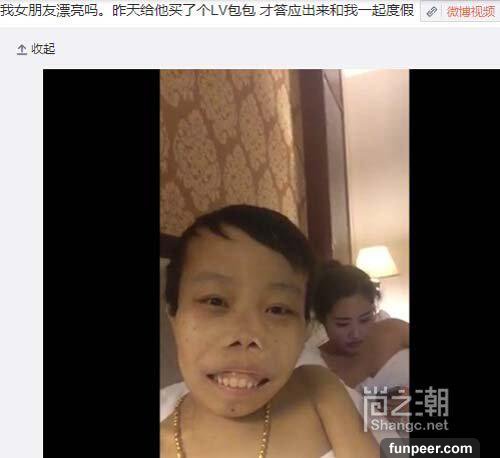This screenshot has height=458, width=500.
Task: Click the Shangc.net watermark text
Action: (x=409, y=425)
